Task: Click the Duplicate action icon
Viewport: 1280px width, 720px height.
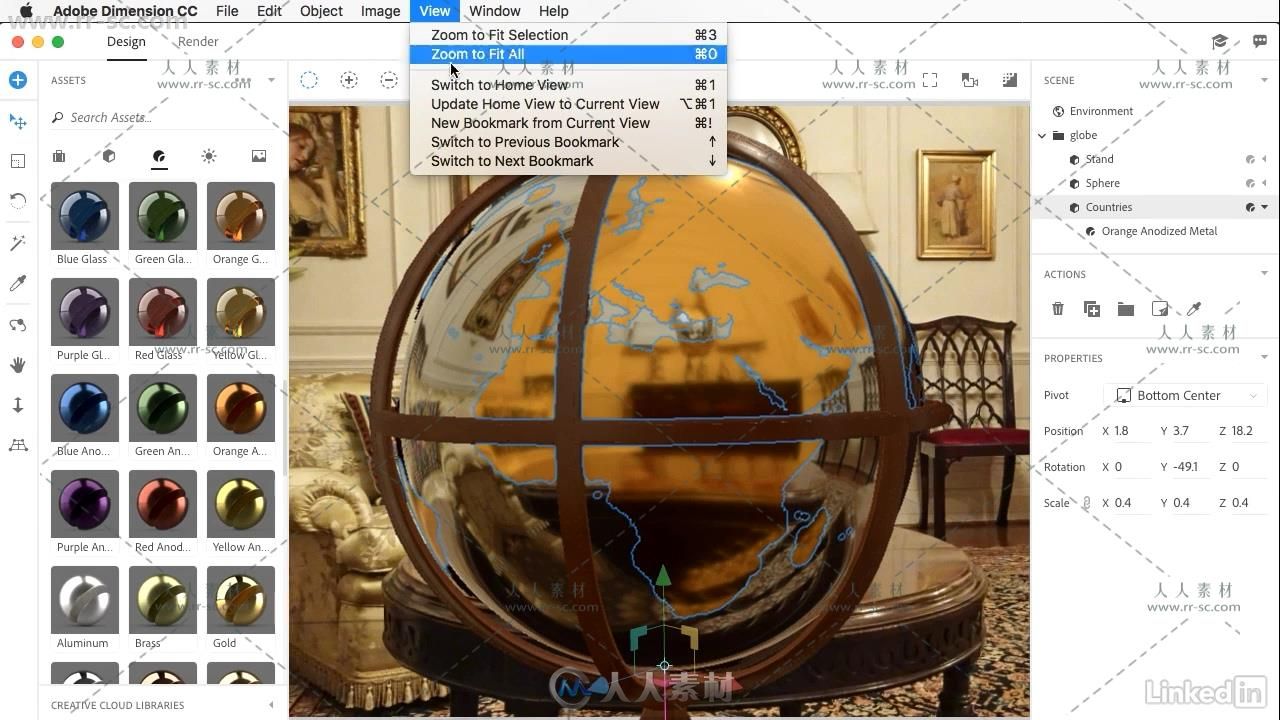Action: (x=1092, y=309)
